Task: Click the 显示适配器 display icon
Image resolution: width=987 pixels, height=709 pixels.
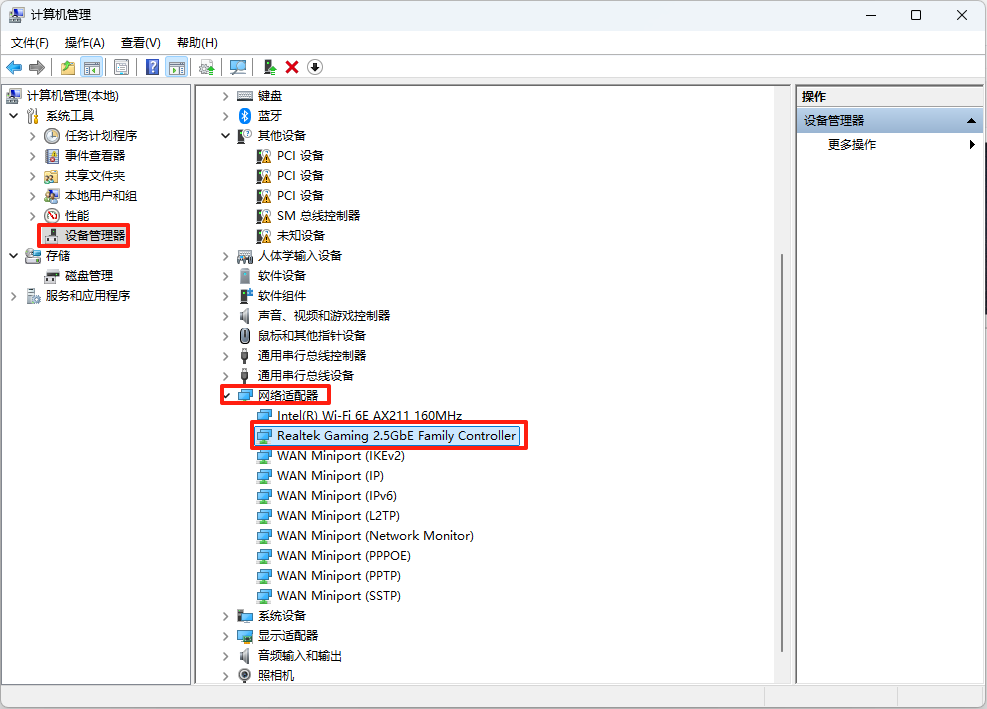Action: click(x=245, y=636)
